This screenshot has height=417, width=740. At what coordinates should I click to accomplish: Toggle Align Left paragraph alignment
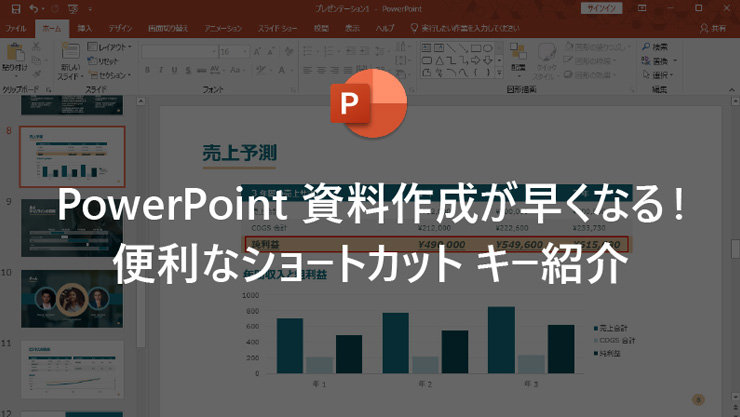click(308, 70)
